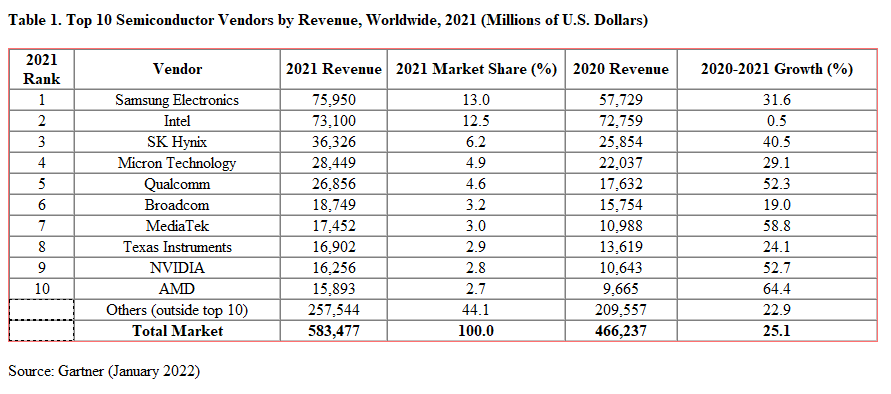The height and width of the screenshot is (394, 891).
Task: Select Intel growth value 0.5
Action: 777,121
